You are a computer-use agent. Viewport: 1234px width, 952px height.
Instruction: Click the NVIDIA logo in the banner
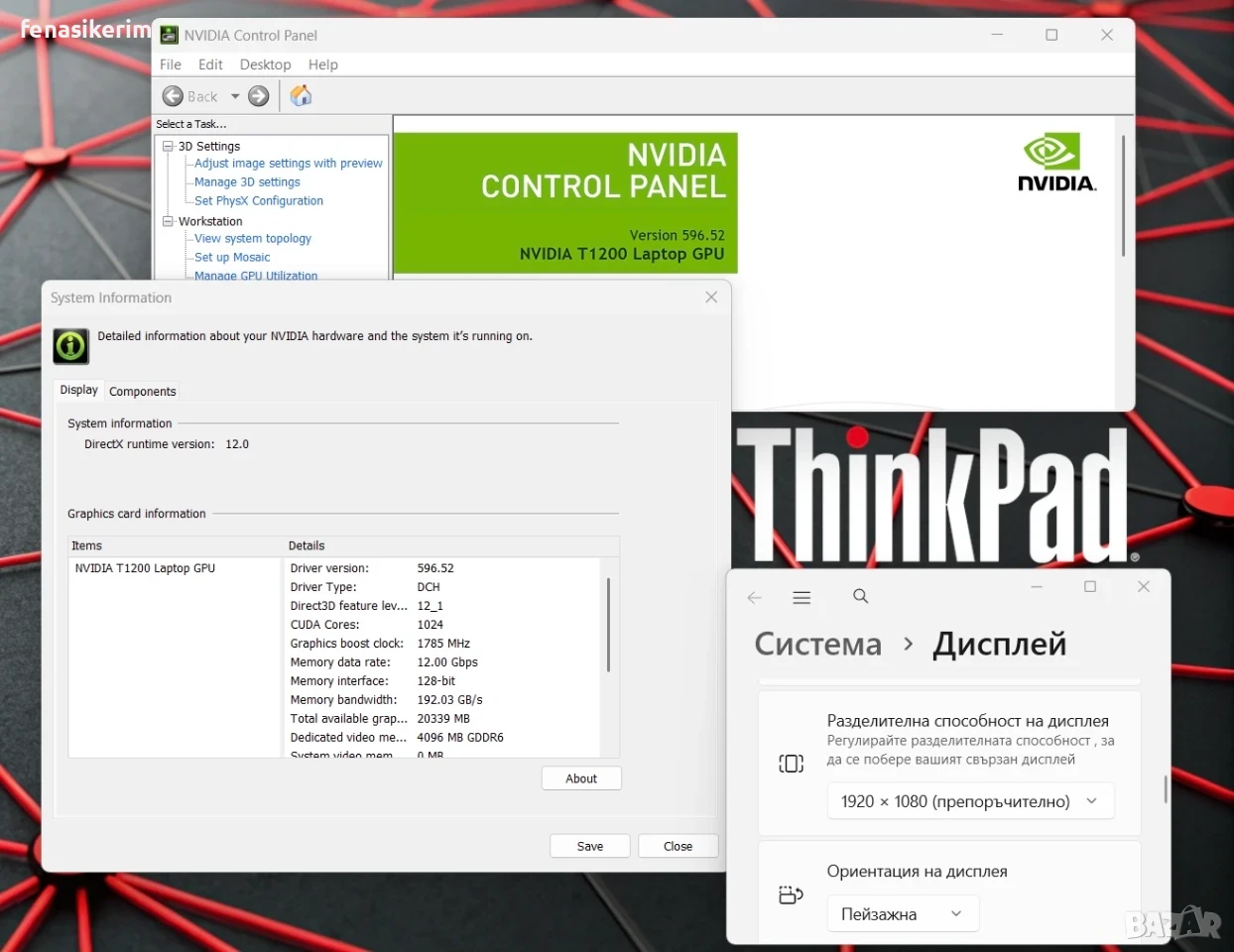coord(1057,164)
